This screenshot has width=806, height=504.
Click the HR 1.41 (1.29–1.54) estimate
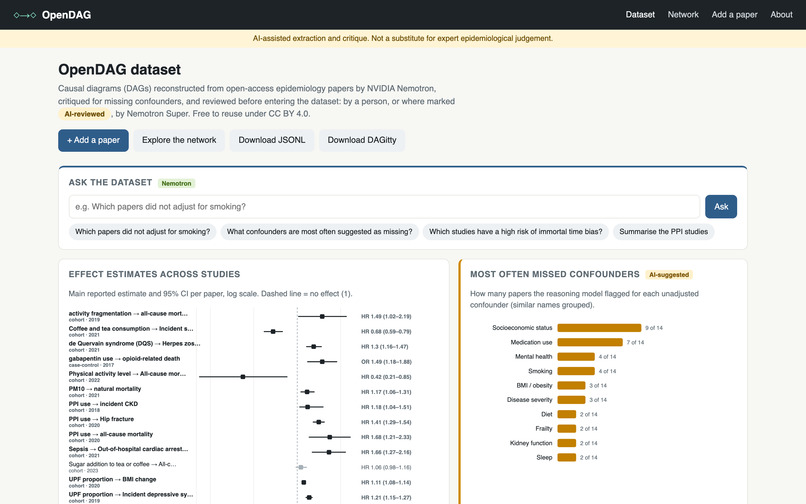(386, 422)
